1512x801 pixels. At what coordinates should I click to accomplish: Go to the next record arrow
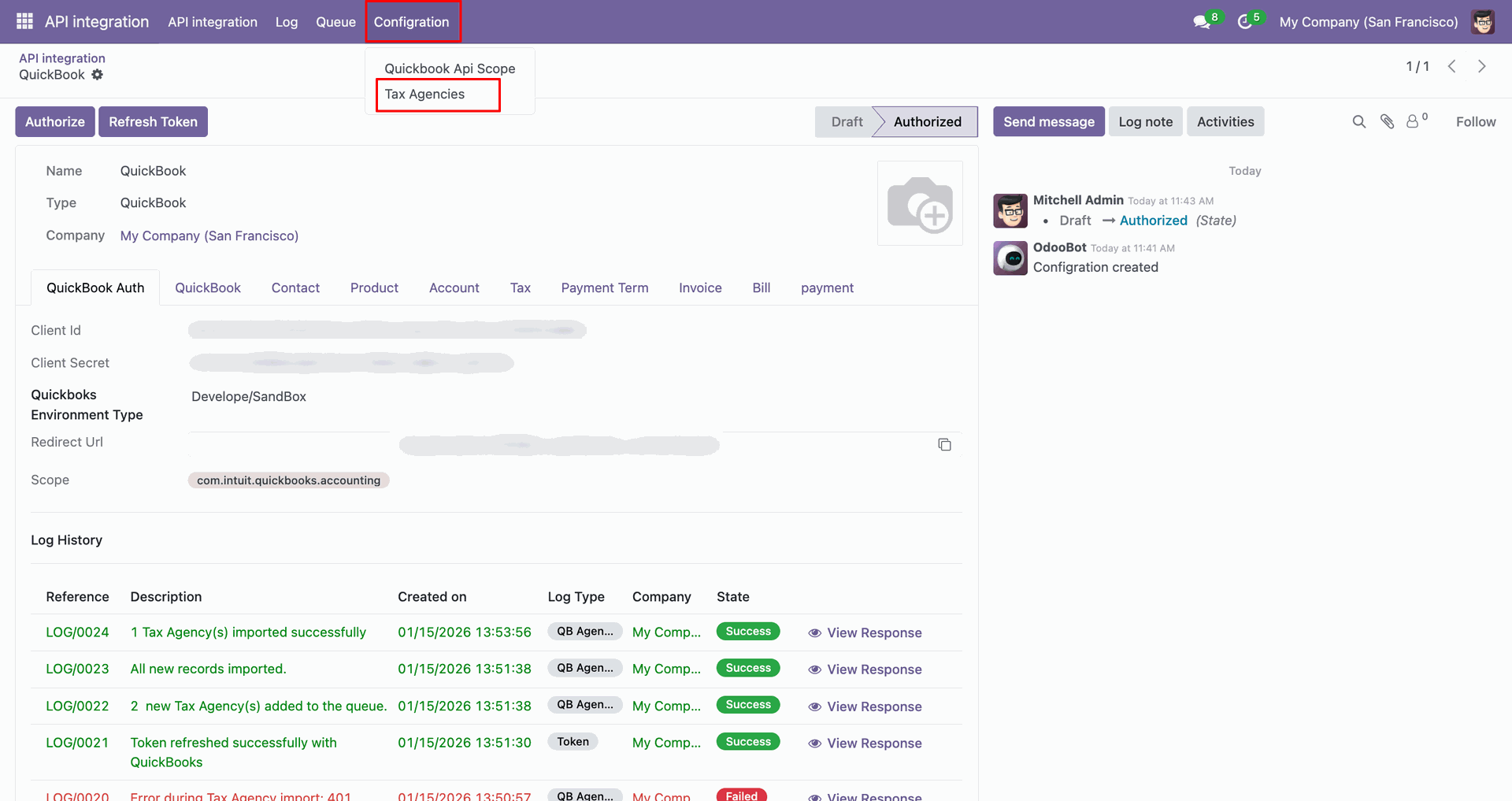1481,67
